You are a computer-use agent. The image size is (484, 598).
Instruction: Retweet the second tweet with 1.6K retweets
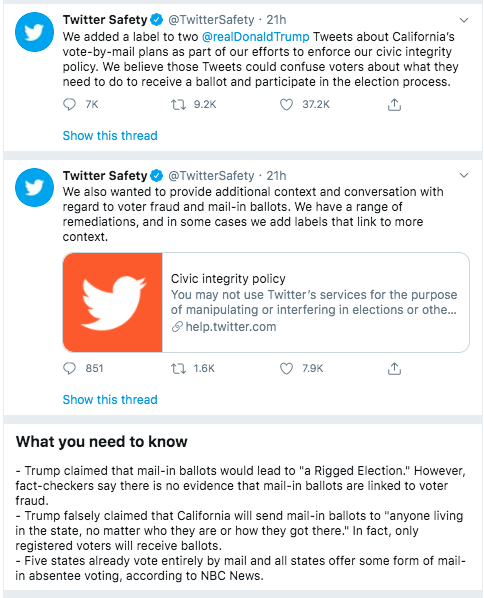[178, 368]
